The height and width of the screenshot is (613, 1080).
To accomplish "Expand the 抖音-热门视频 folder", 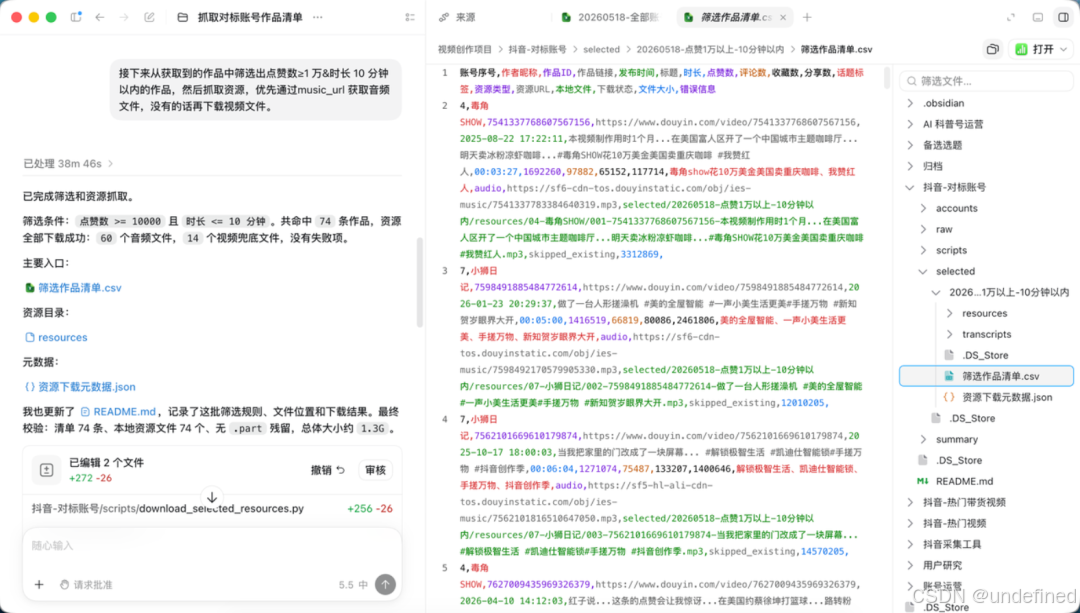I will (911, 523).
